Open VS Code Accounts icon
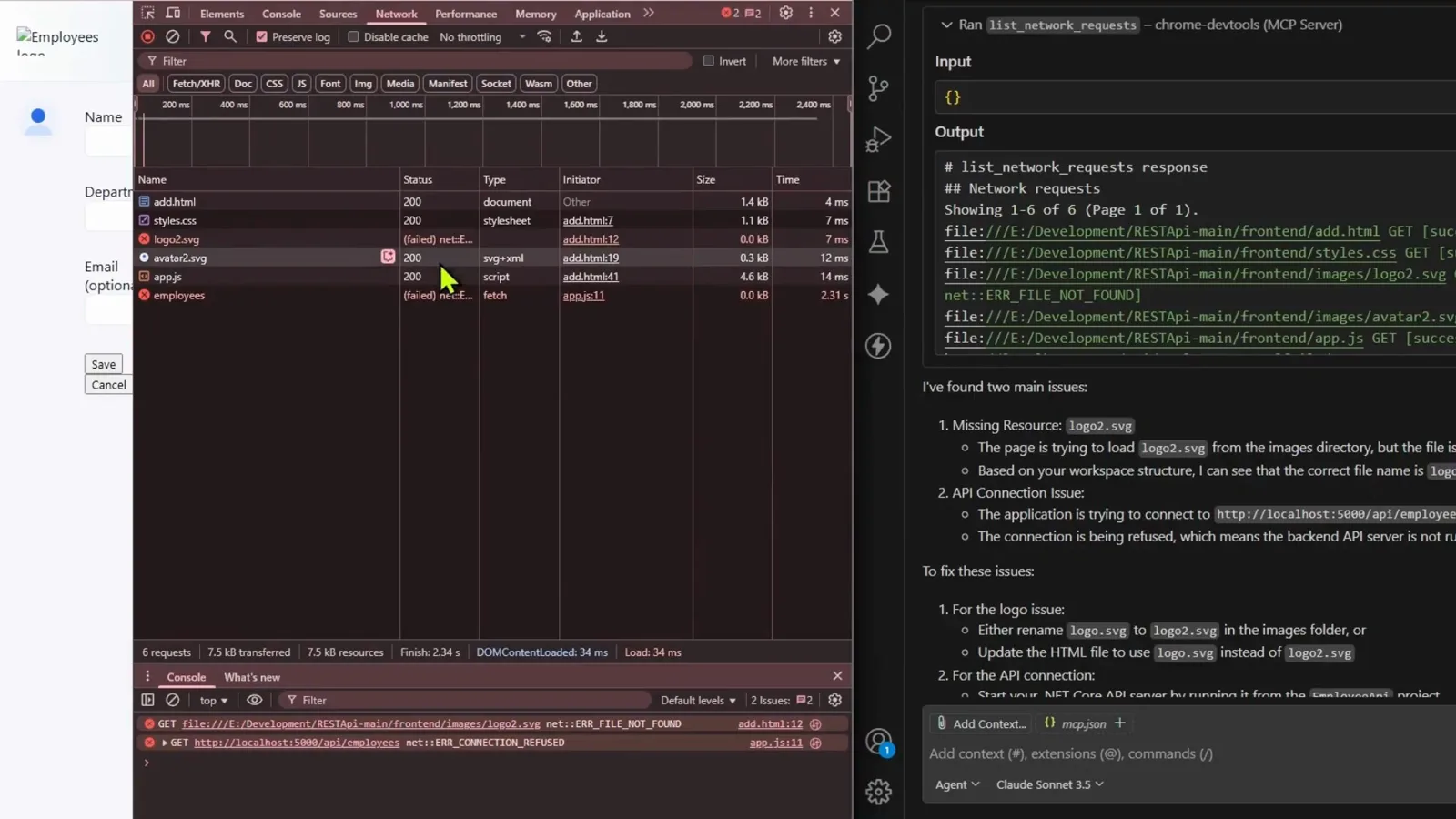 tap(879, 743)
